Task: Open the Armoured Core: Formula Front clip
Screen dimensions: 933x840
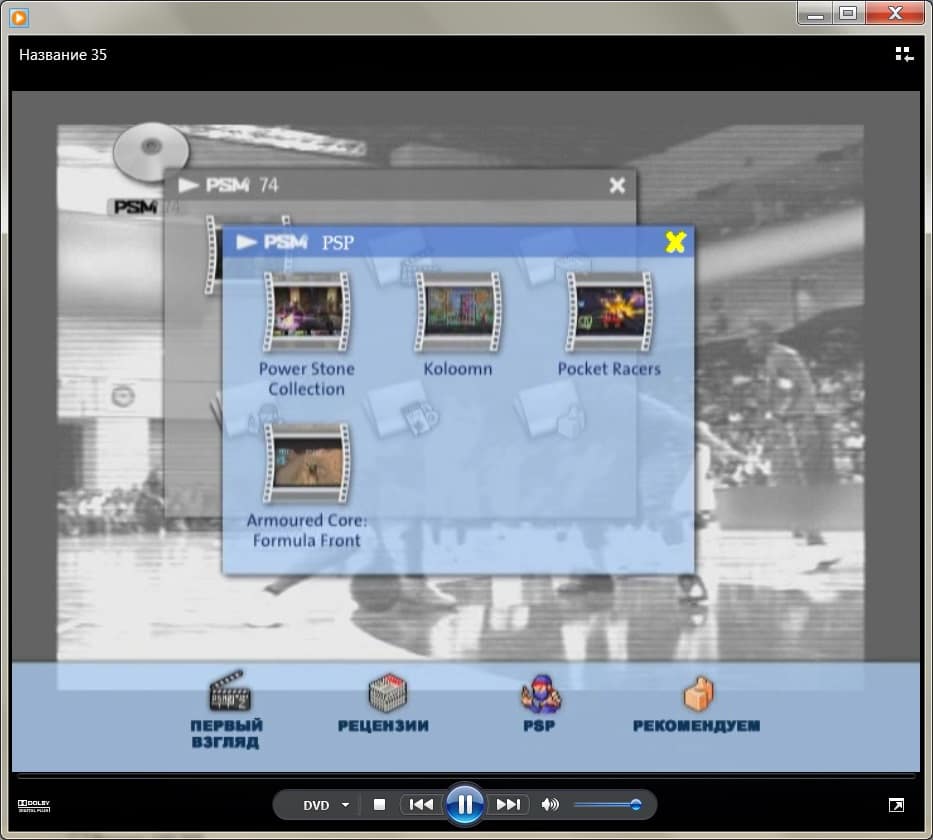Action: coord(306,463)
